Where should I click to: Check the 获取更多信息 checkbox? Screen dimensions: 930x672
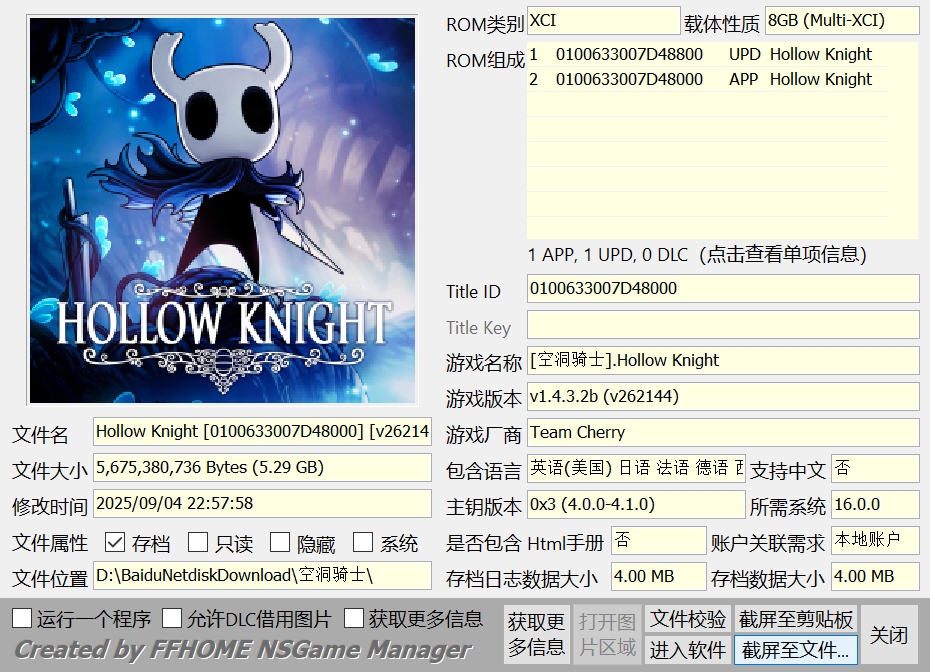coord(353,619)
